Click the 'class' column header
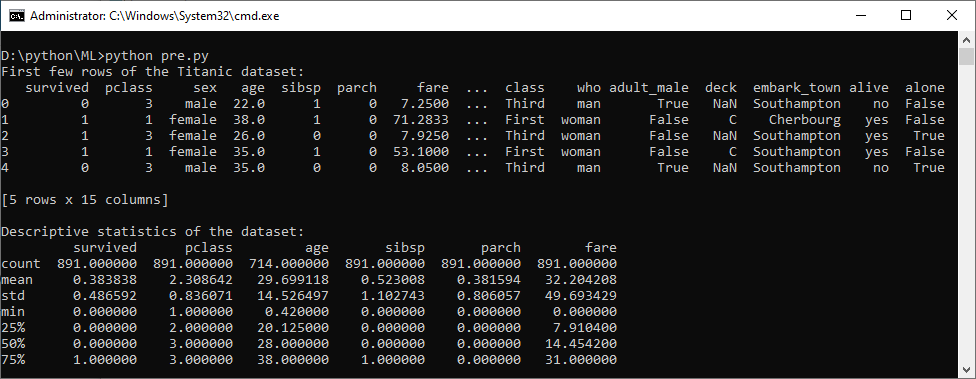 click(x=524, y=88)
